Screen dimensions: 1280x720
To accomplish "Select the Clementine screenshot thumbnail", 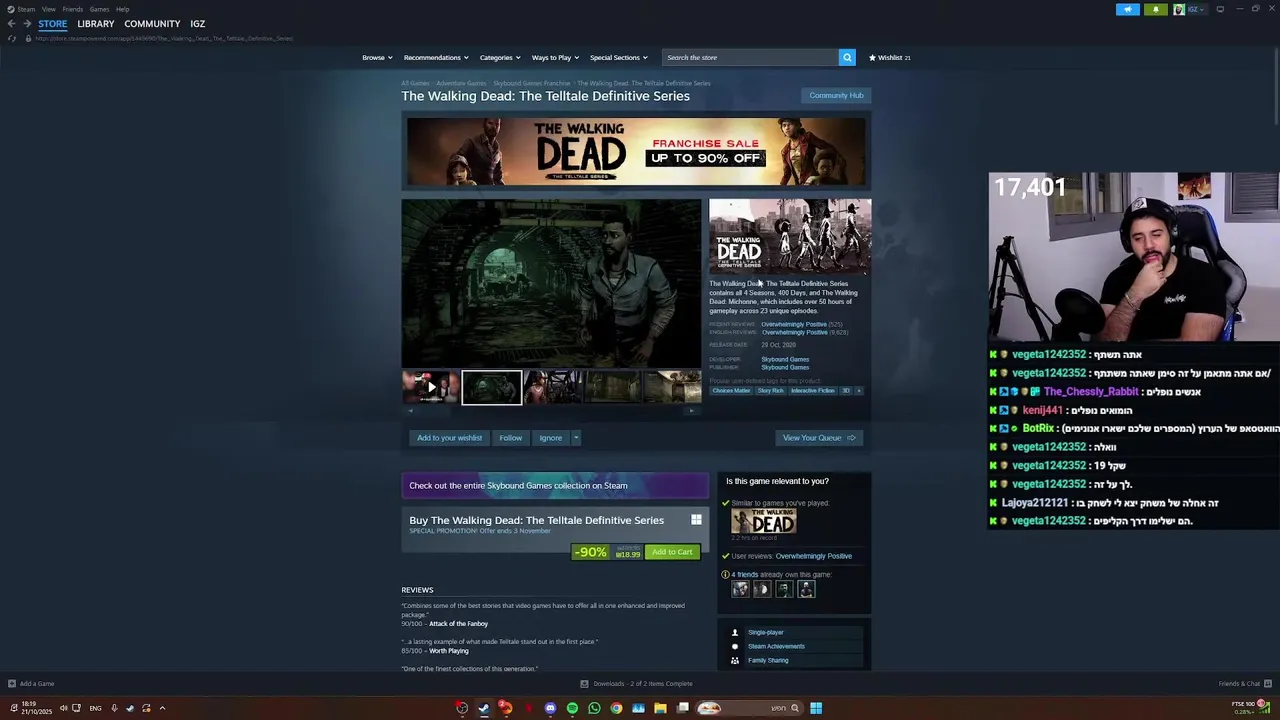I will [553, 387].
